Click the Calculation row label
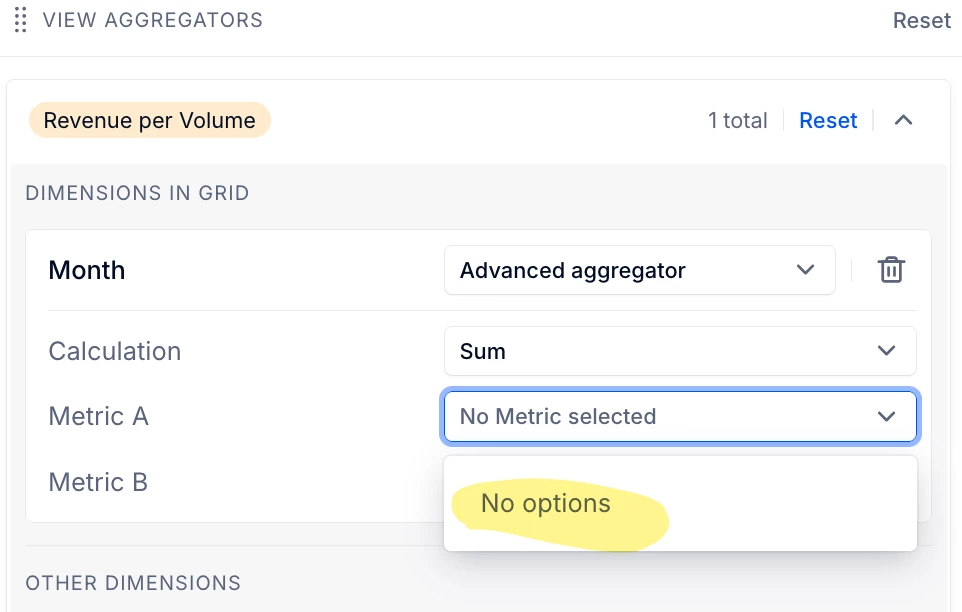 click(x=115, y=351)
